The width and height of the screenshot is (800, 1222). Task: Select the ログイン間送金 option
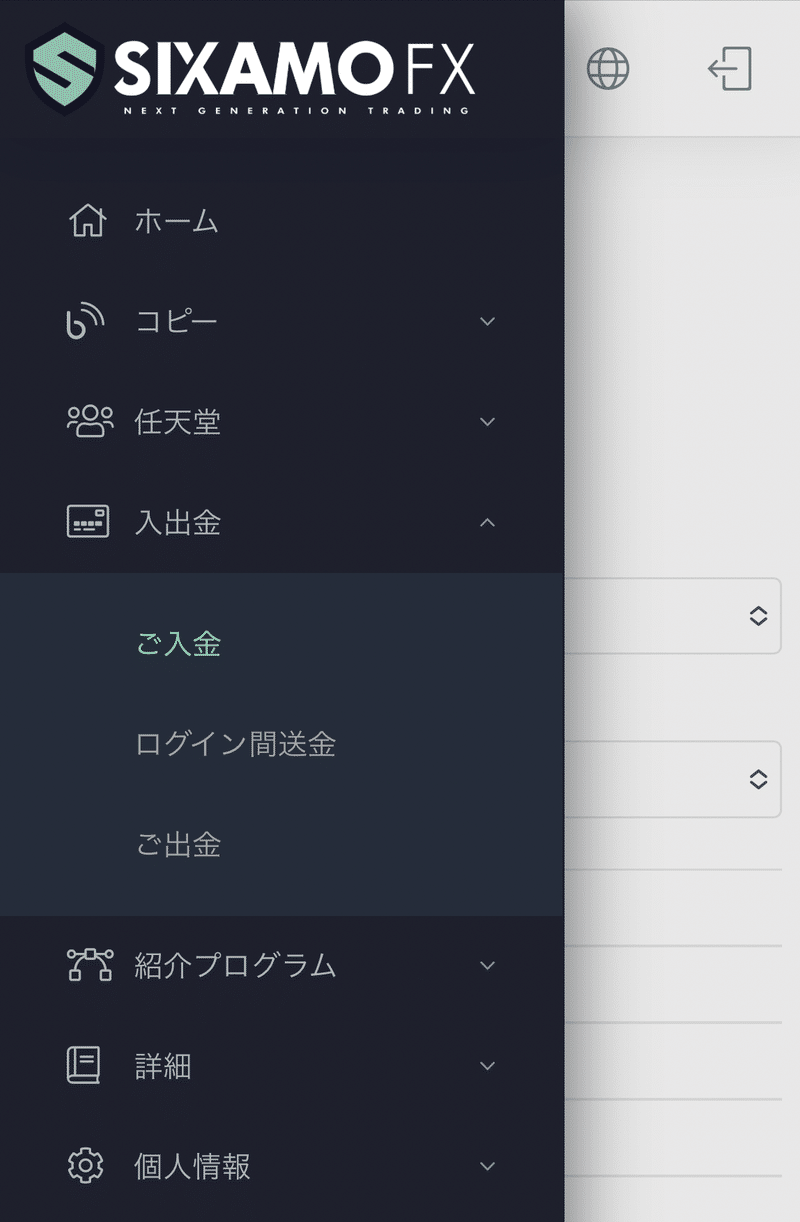click(236, 745)
